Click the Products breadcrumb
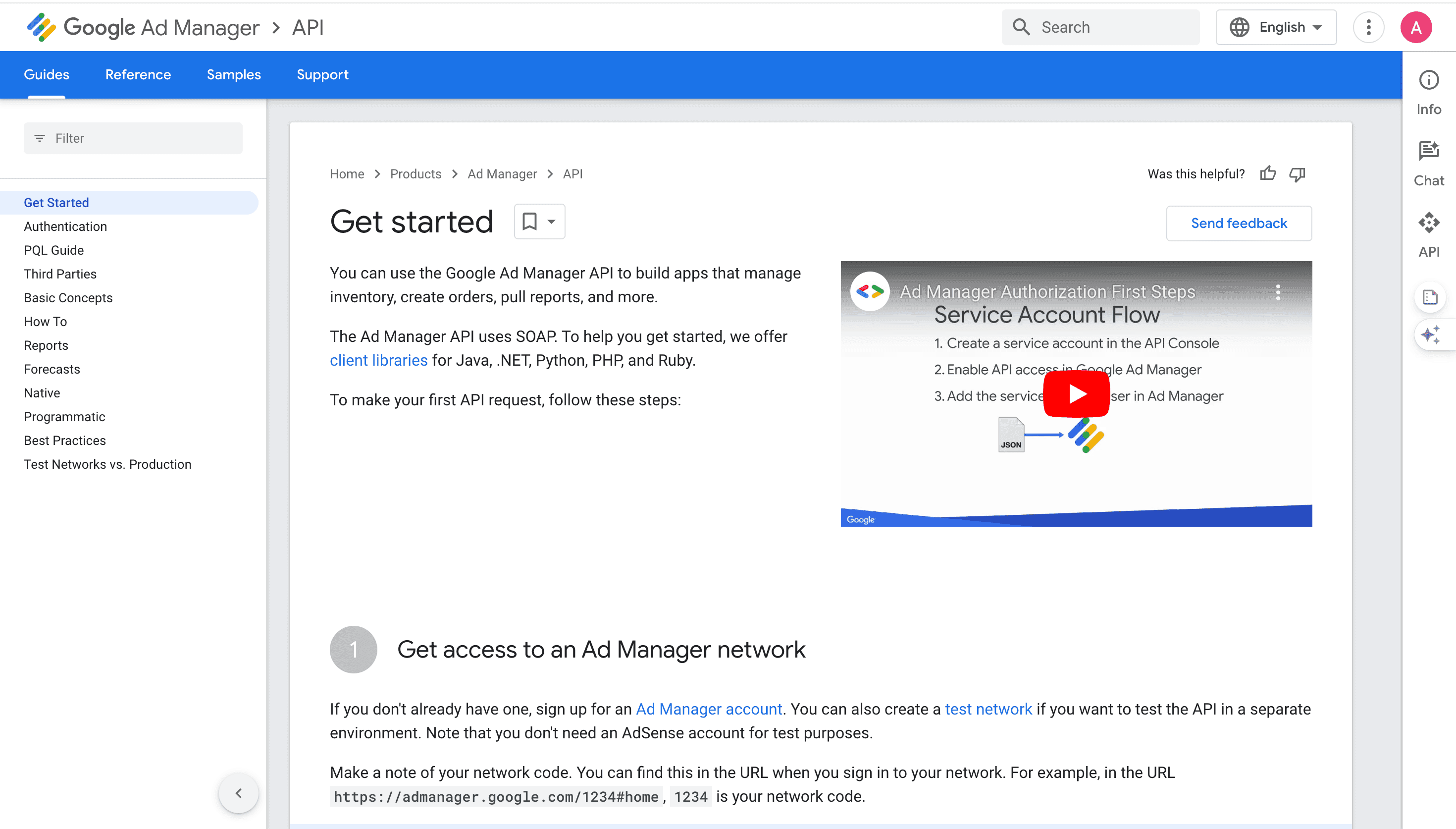 coord(416,173)
